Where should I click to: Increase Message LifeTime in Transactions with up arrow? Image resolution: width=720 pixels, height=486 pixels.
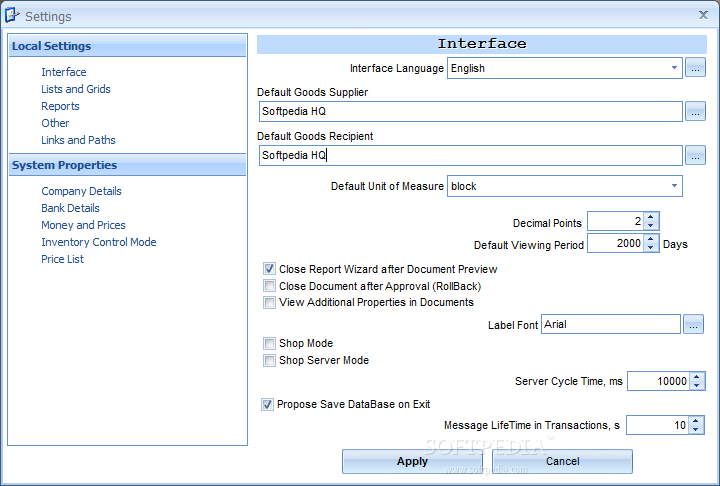[x=696, y=420]
